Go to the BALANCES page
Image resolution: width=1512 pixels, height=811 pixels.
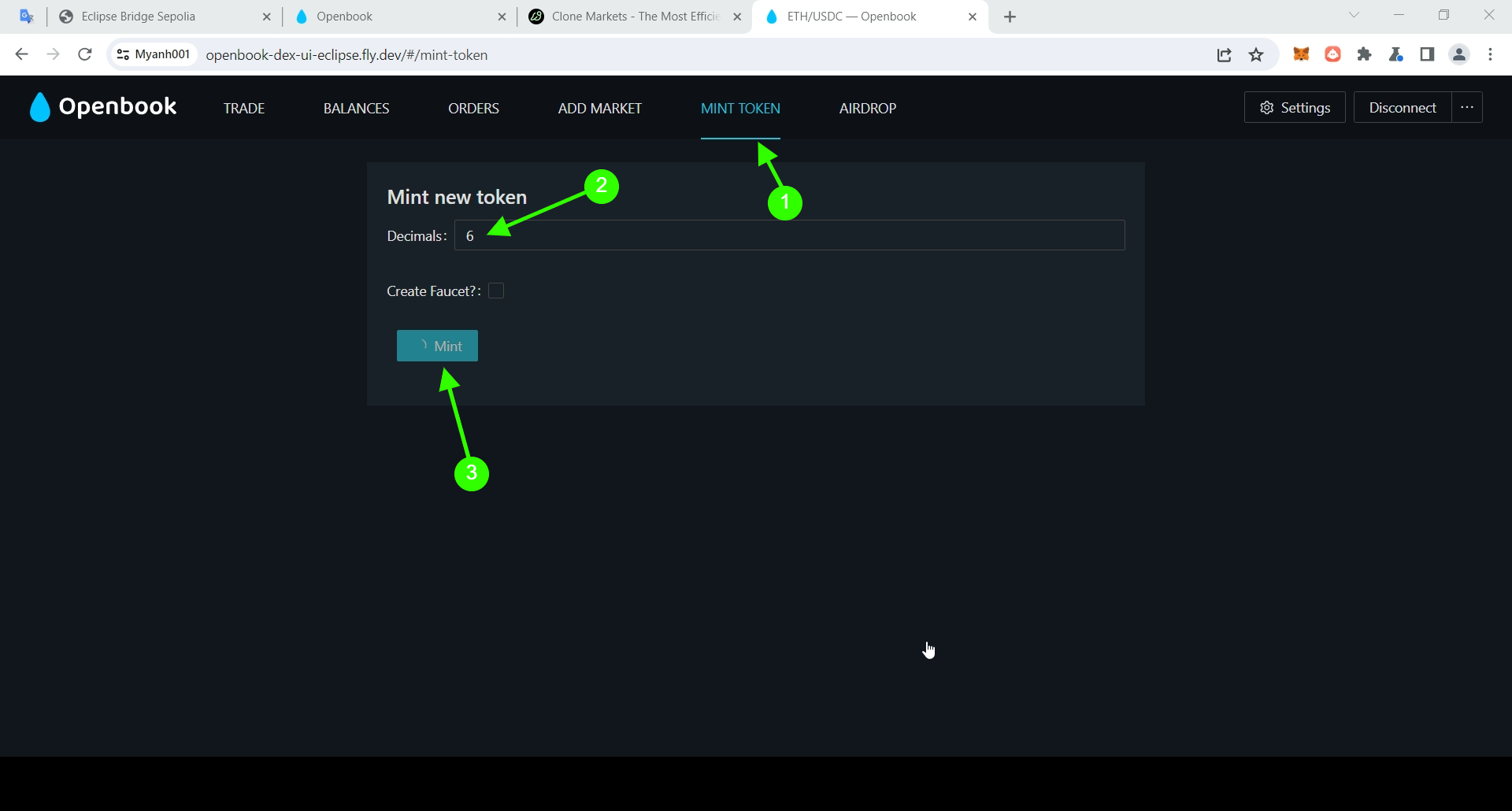point(356,108)
